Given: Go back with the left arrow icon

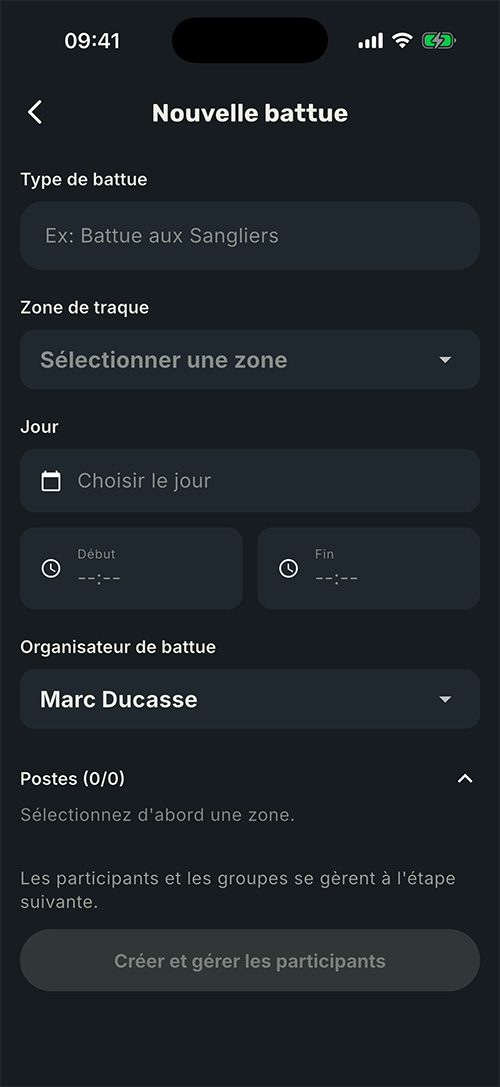Looking at the screenshot, I should click(x=35, y=112).
